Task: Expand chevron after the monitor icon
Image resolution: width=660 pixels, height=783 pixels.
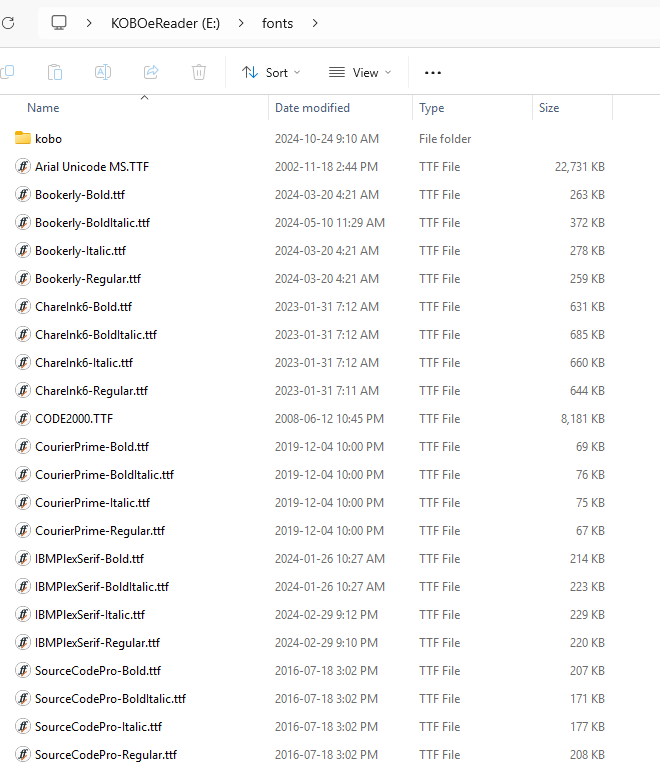Action: [89, 23]
